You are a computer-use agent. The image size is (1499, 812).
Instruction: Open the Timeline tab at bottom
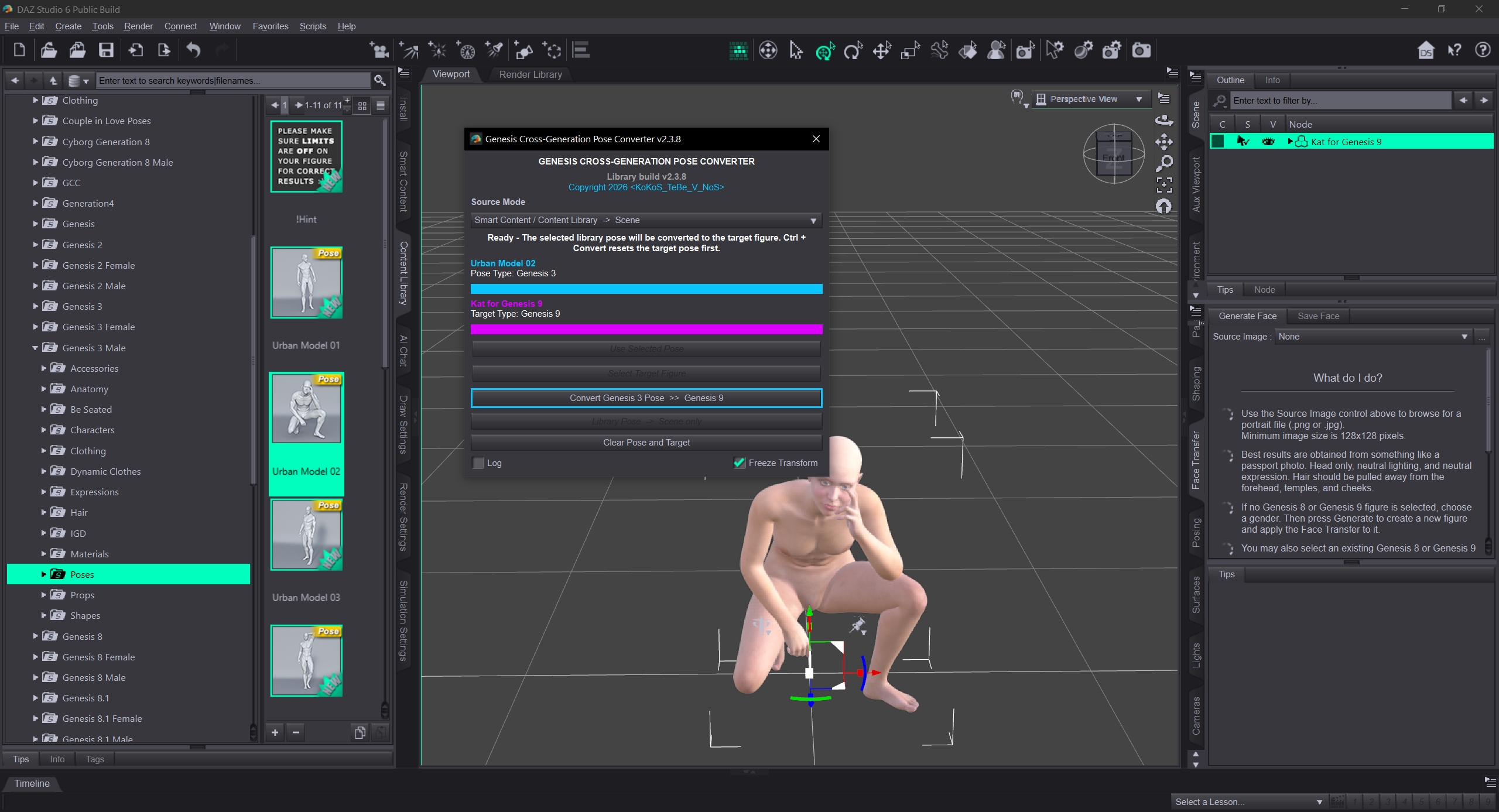tap(32, 783)
